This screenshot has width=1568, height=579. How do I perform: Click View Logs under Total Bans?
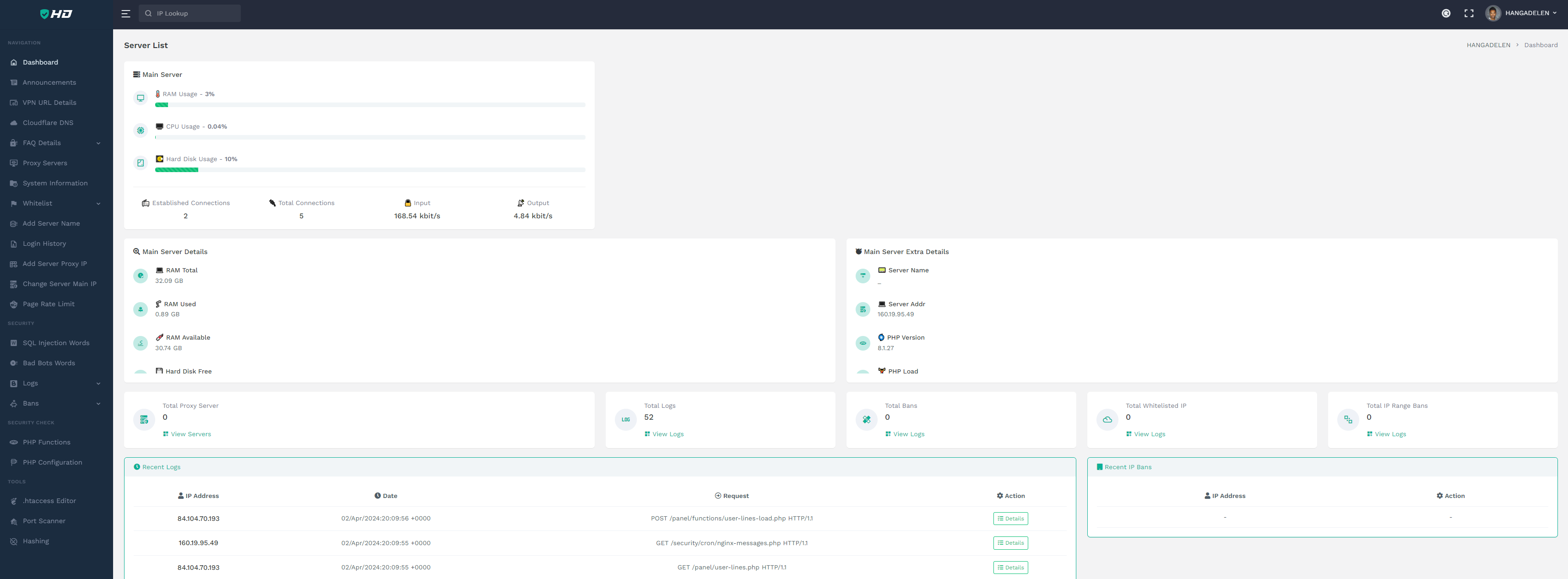tap(908, 434)
